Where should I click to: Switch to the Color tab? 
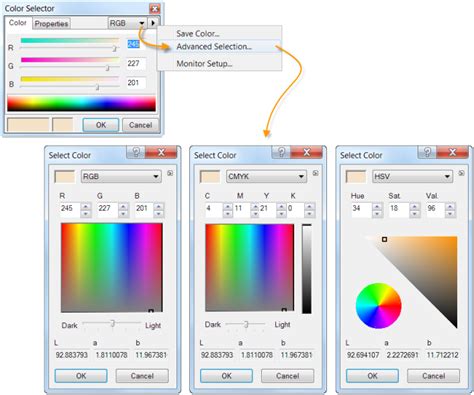point(17,23)
